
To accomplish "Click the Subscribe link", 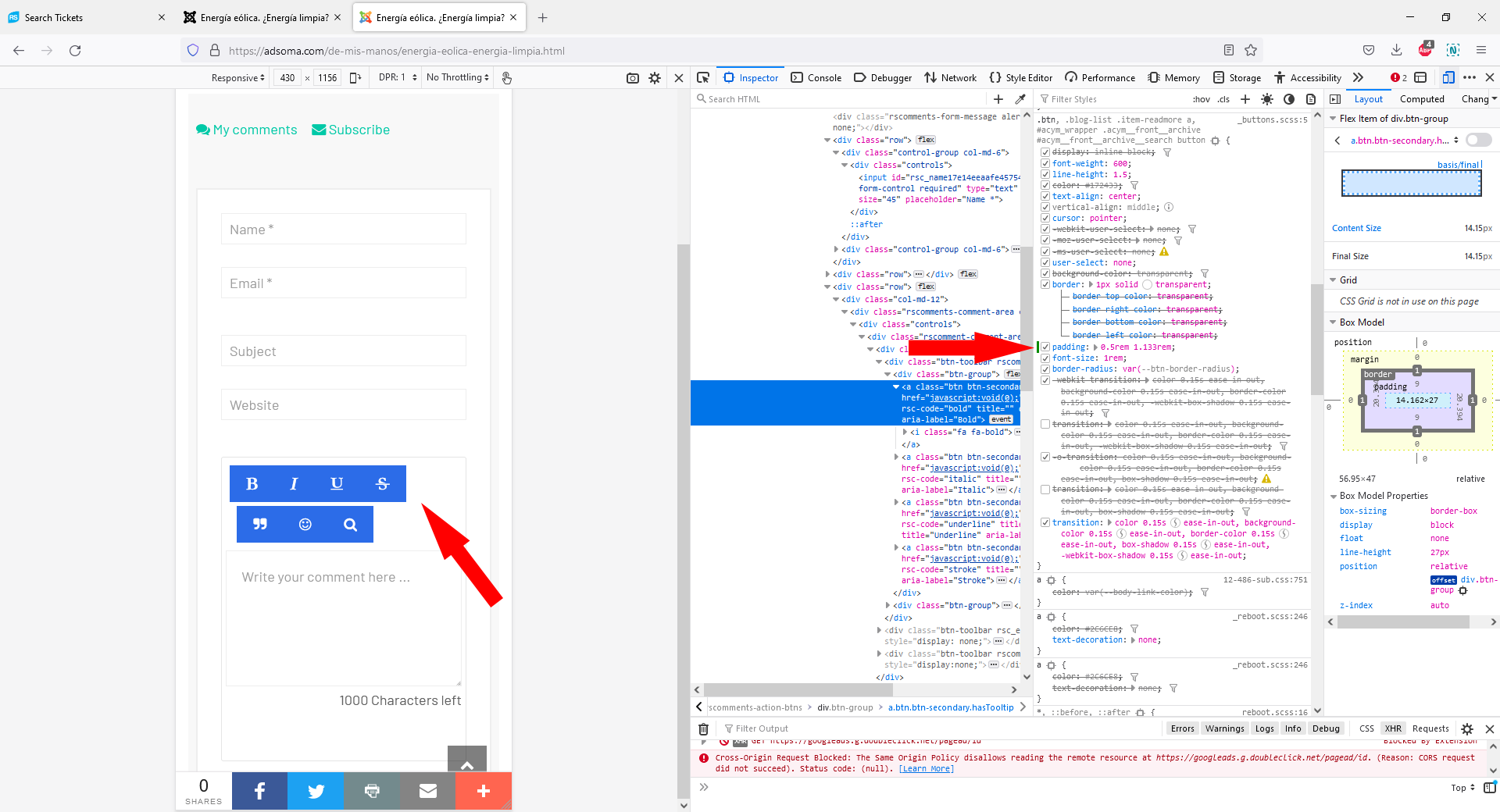I will pos(351,130).
